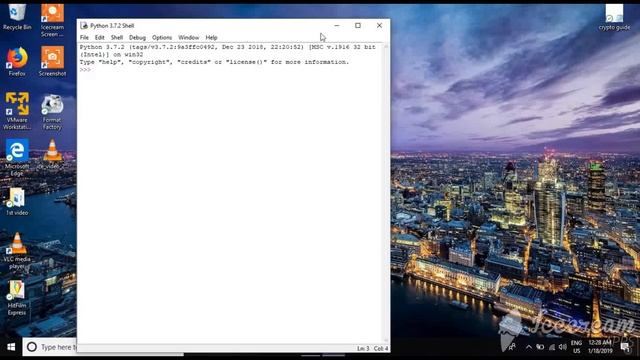Launch Microsoft Edge from the desktop

pyautogui.click(x=17, y=158)
